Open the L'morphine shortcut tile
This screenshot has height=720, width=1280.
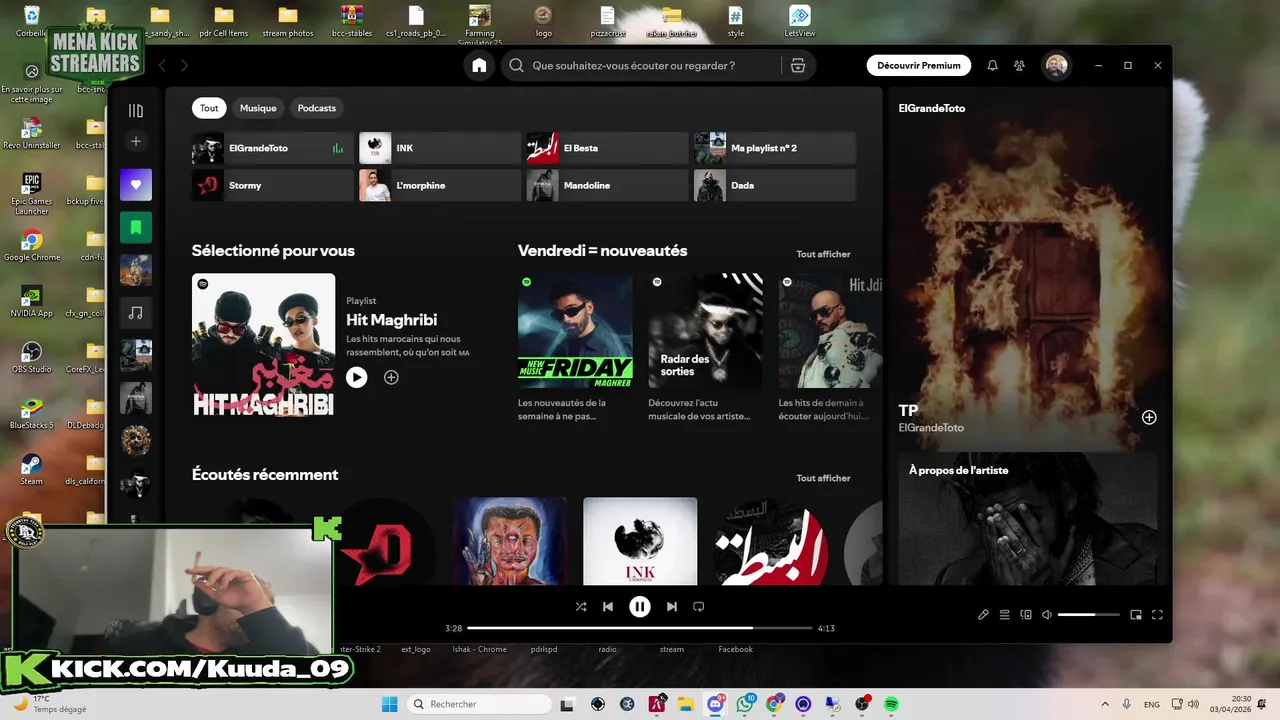point(440,185)
